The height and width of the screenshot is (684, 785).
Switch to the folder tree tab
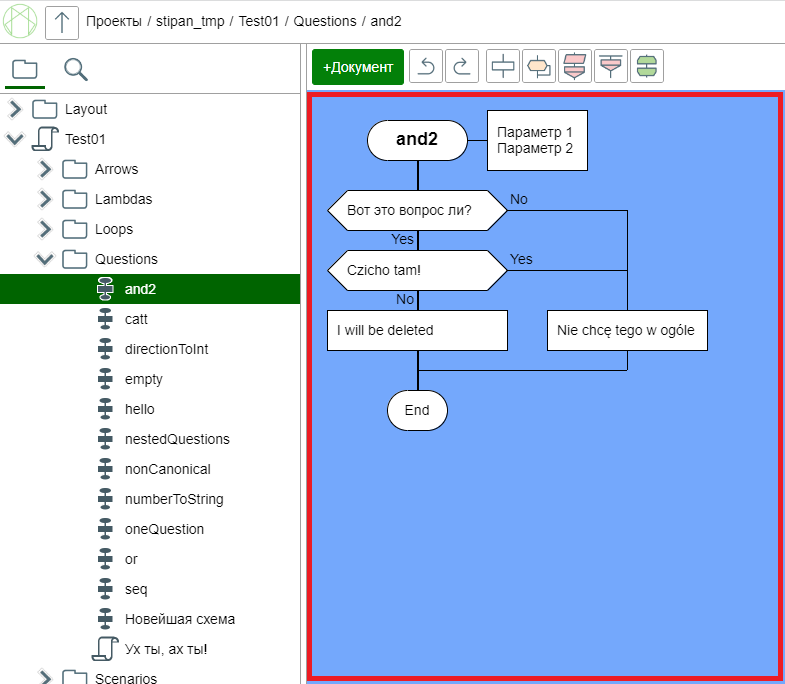(25, 69)
